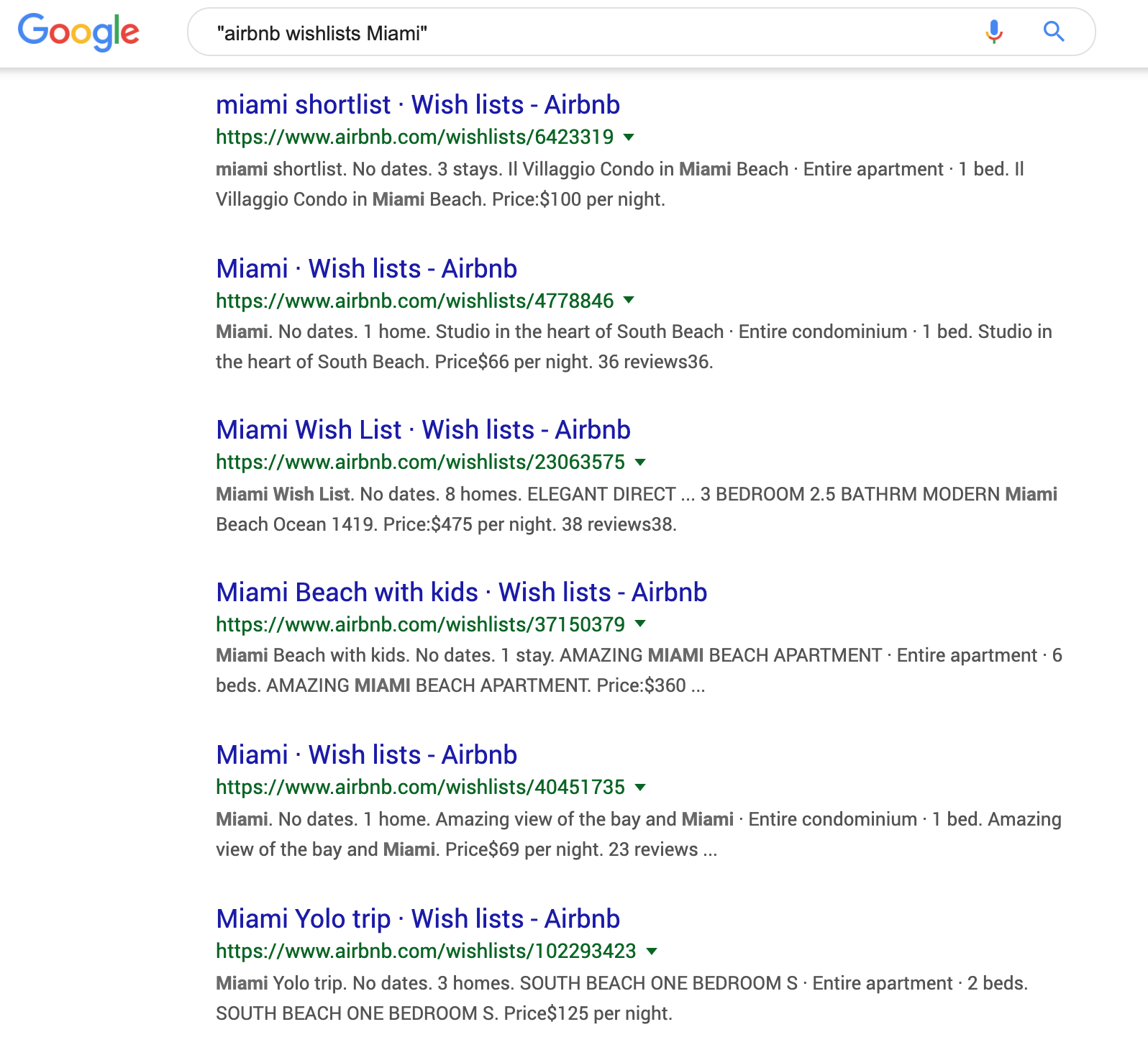The image size is (1148, 1050).
Task: Click the green URL airbnb.com/wishlists/37150379
Action: (421, 624)
